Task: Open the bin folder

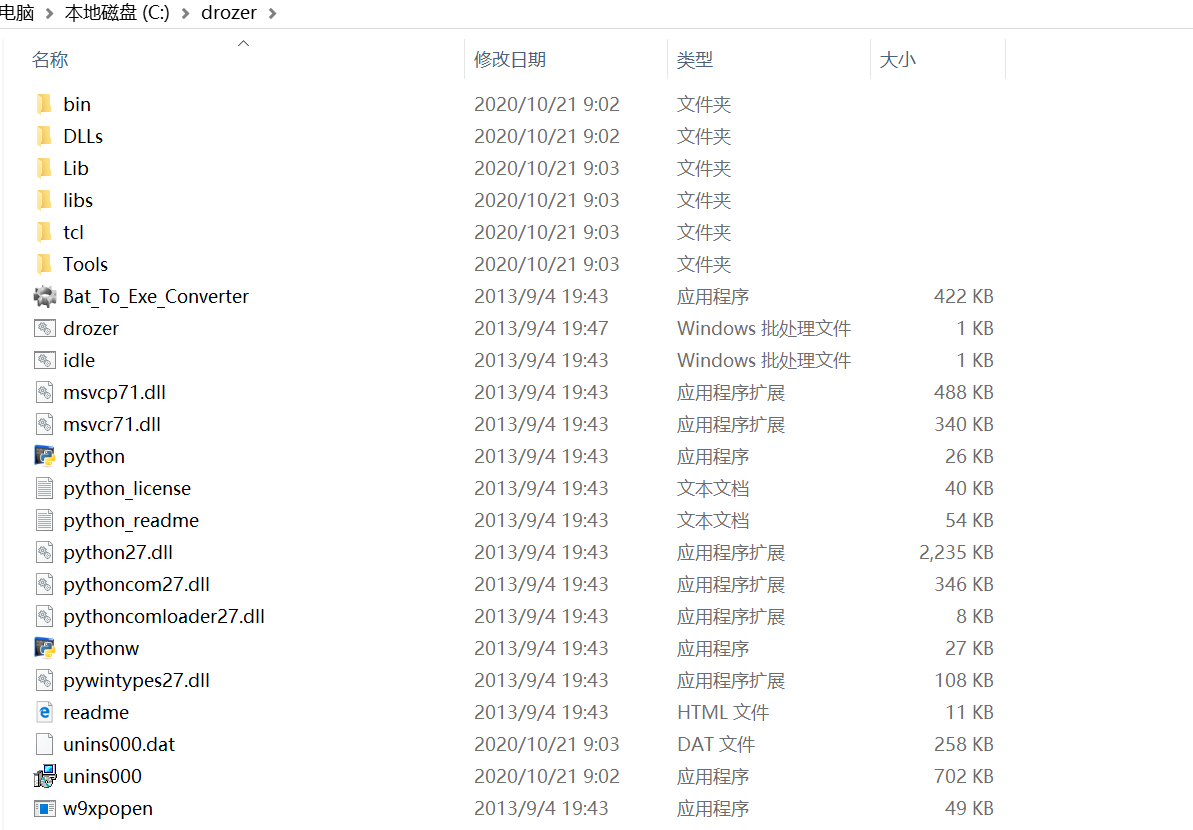Action: [x=78, y=103]
